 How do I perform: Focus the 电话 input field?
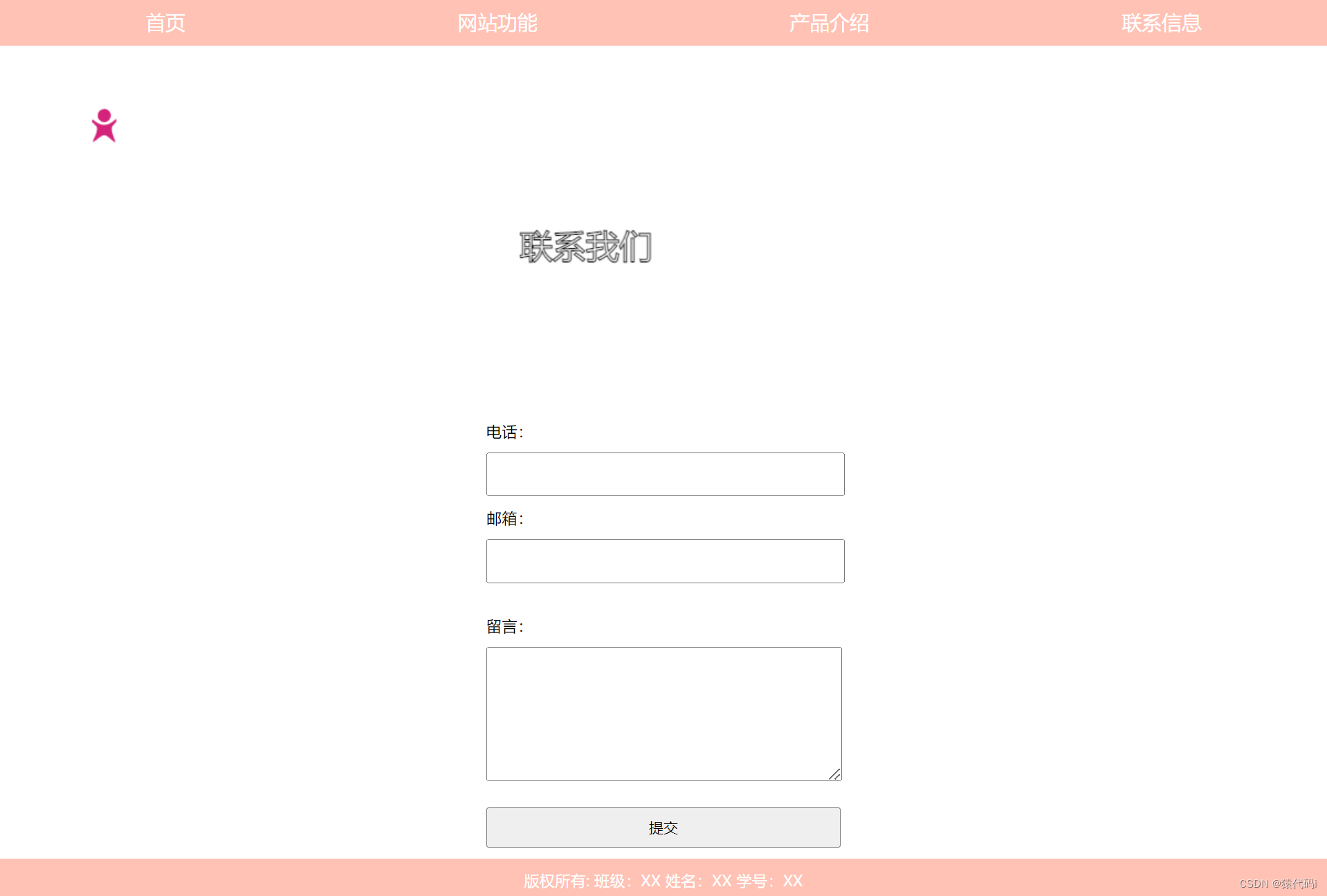666,474
